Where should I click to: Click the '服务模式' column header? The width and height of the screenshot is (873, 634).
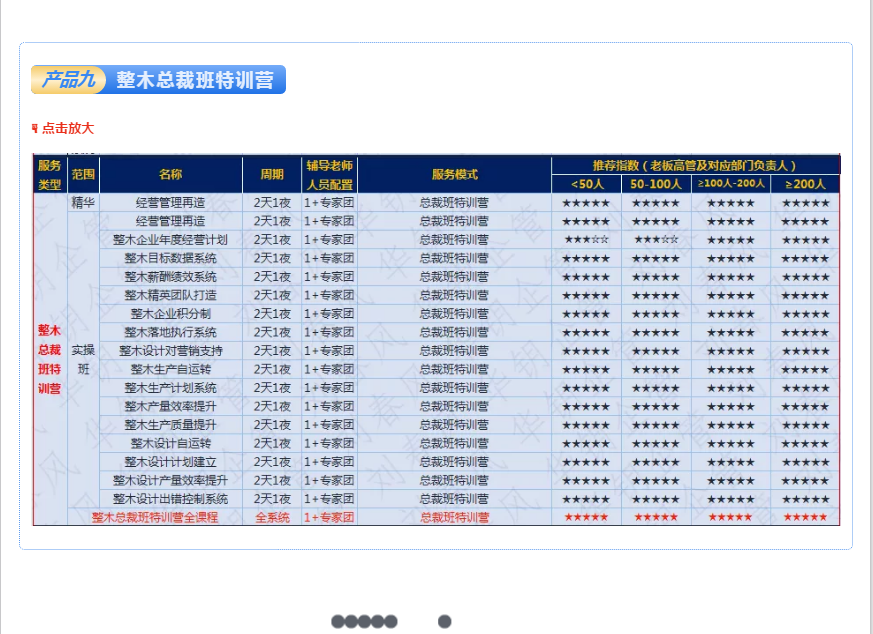point(454,175)
